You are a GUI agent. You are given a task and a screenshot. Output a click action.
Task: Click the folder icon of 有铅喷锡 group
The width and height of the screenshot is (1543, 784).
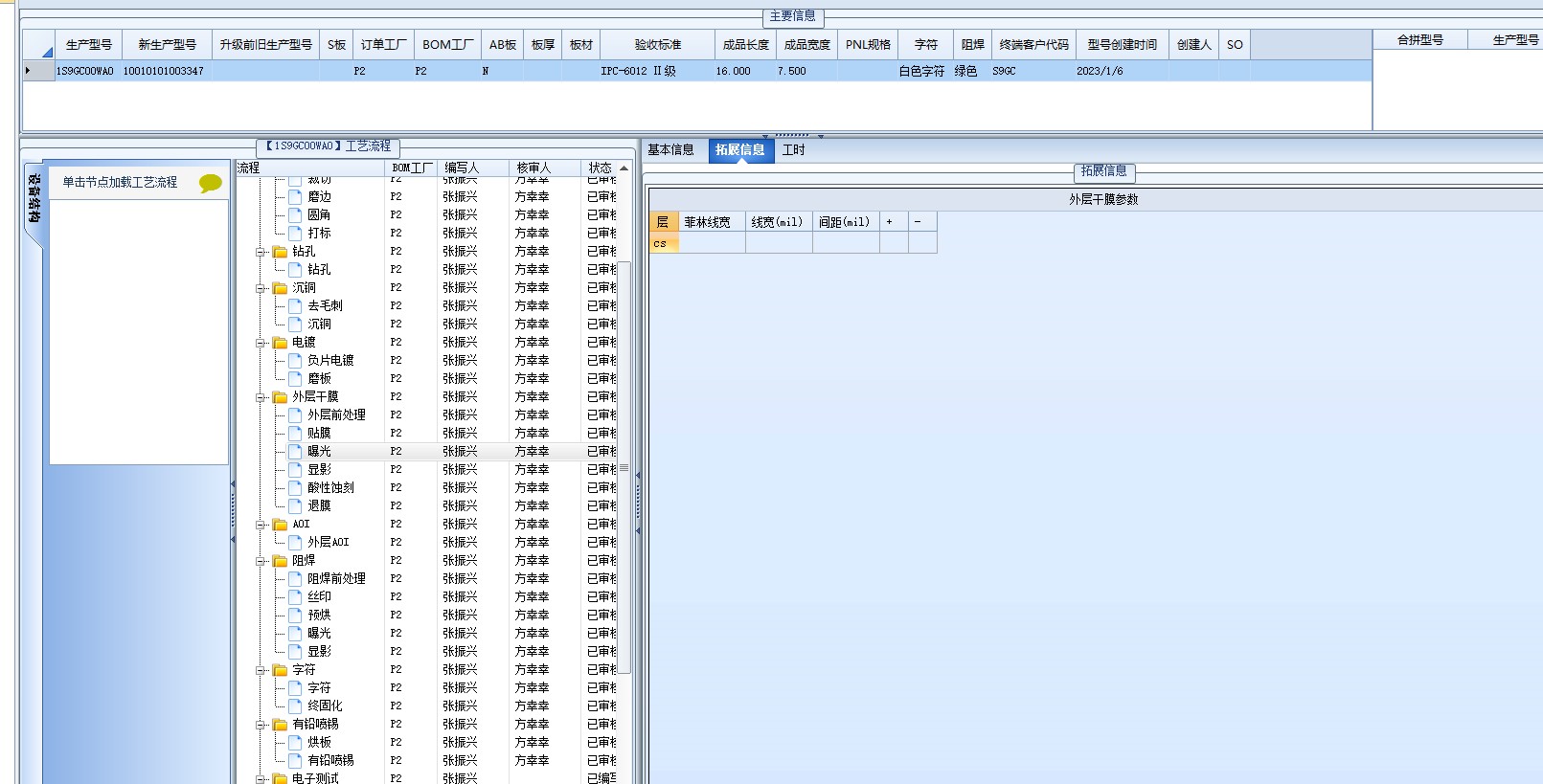click(281, 725)
